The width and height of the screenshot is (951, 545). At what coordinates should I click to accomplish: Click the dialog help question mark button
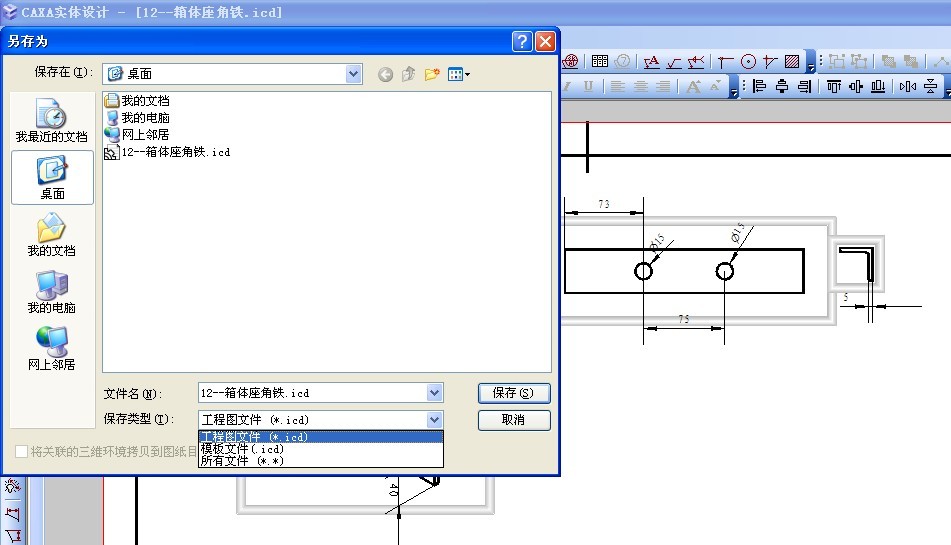click(x=522, y=41)
